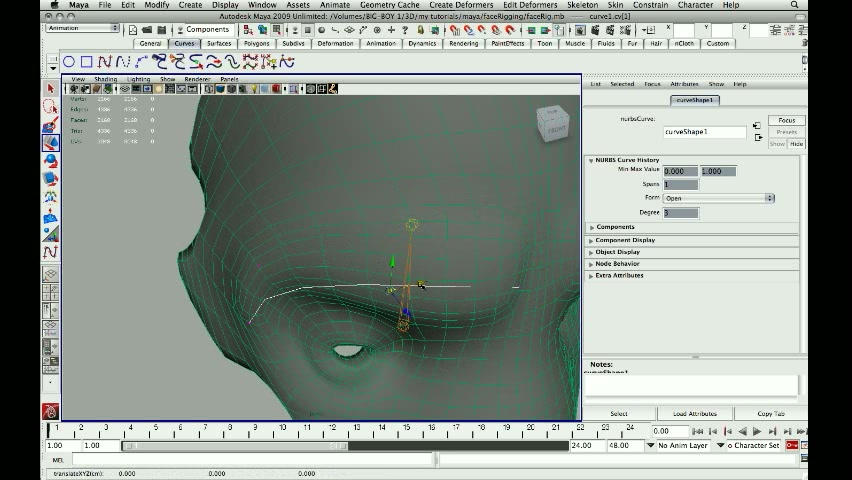Click the view cube in viewport
852x480 pixels.
(553, 124)
